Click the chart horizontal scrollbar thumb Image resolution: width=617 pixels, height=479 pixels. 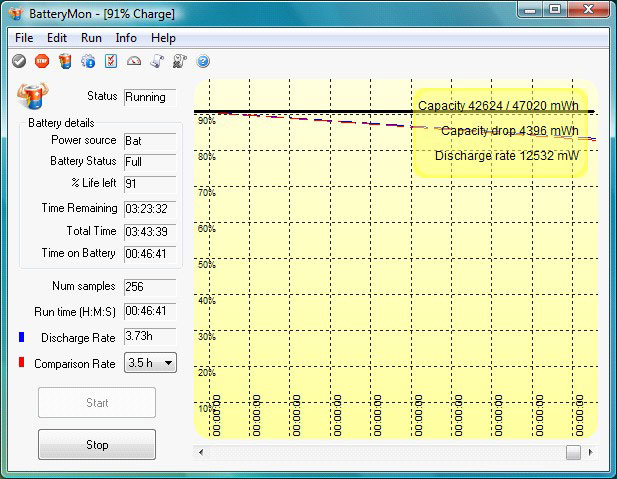pos(573,452)
